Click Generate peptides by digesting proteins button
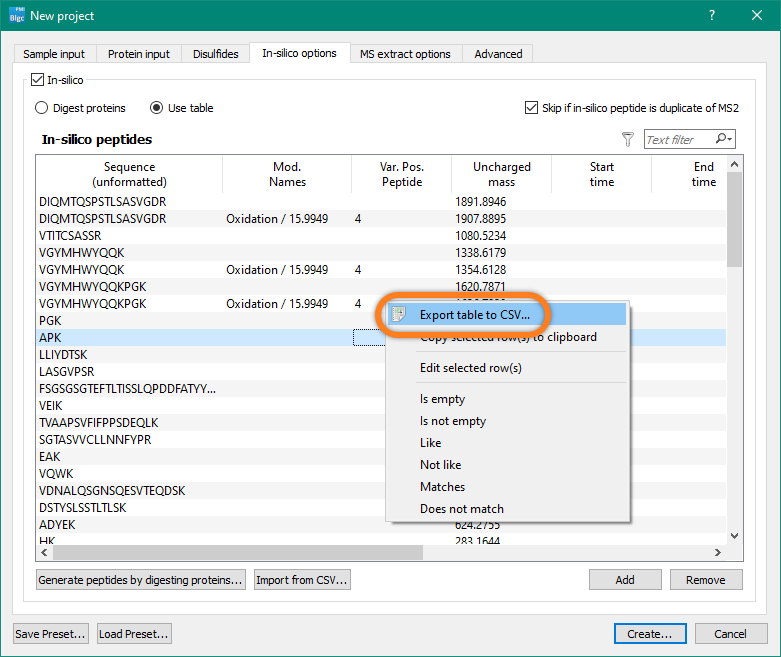The width and height of the screenshot is (781, 657). (x=141, y=580)
